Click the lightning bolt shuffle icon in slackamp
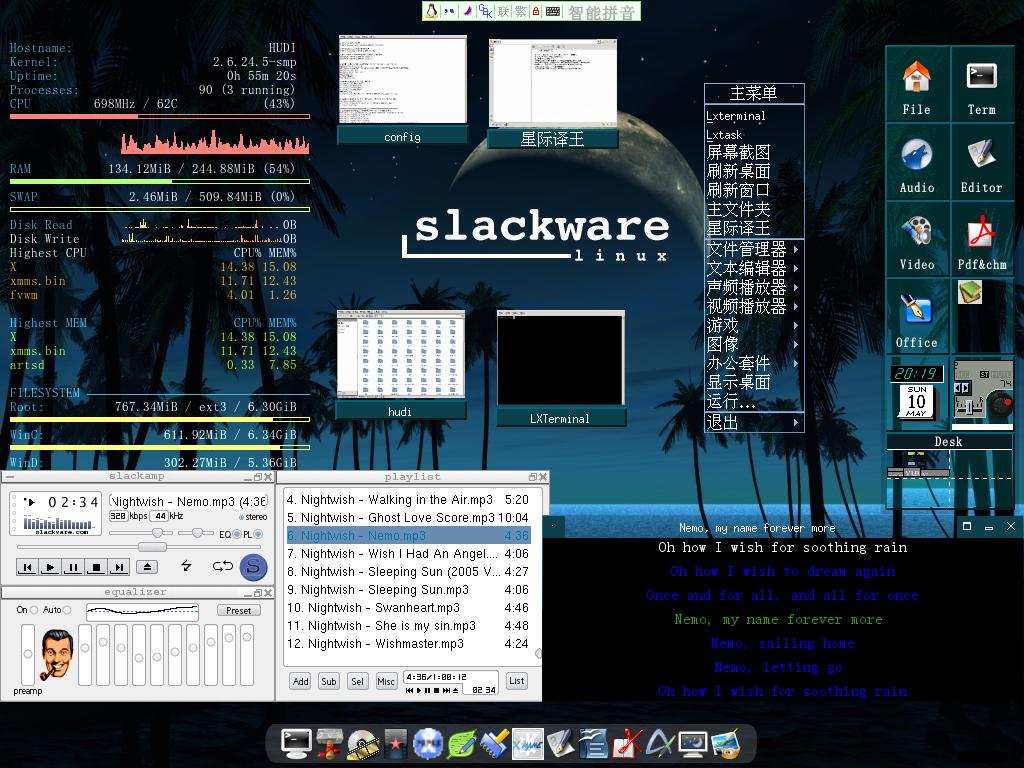The height and width of the screenshot is (768, 1024). pos(186,566)
